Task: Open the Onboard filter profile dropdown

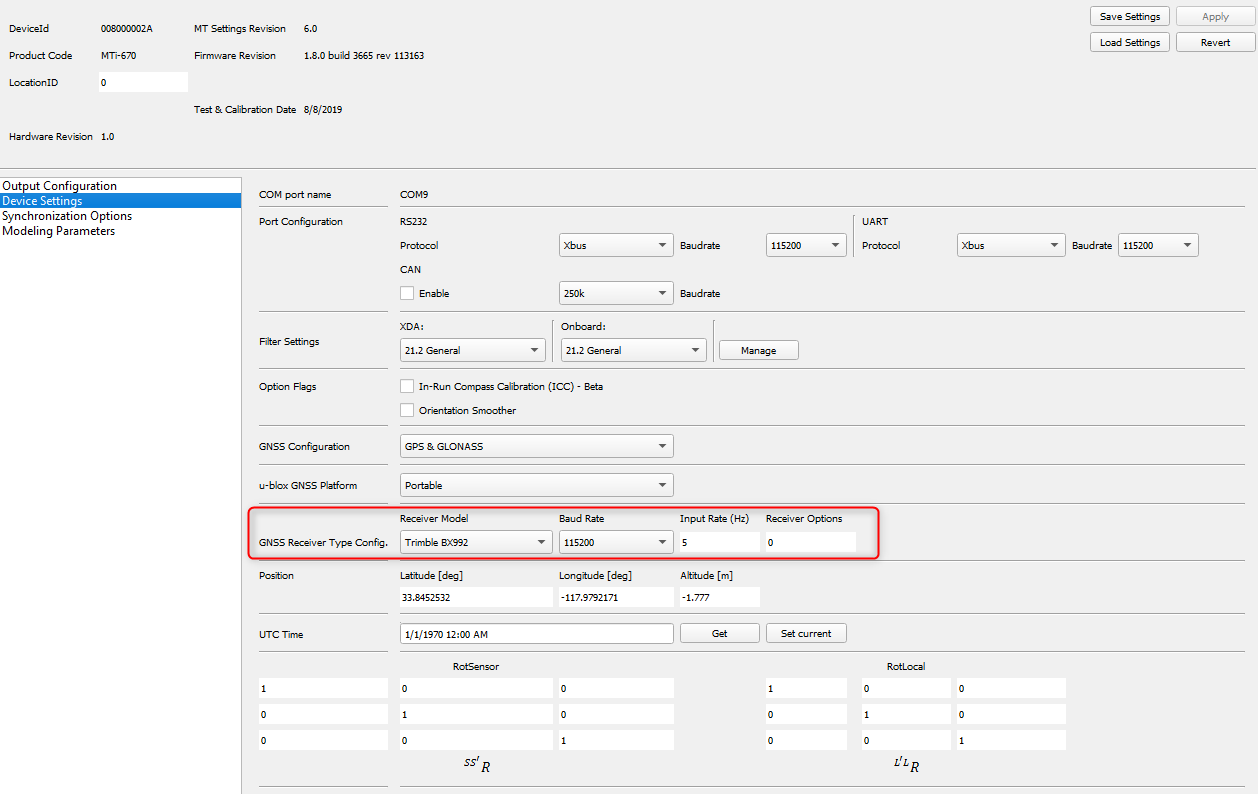Action: point(632,349)
